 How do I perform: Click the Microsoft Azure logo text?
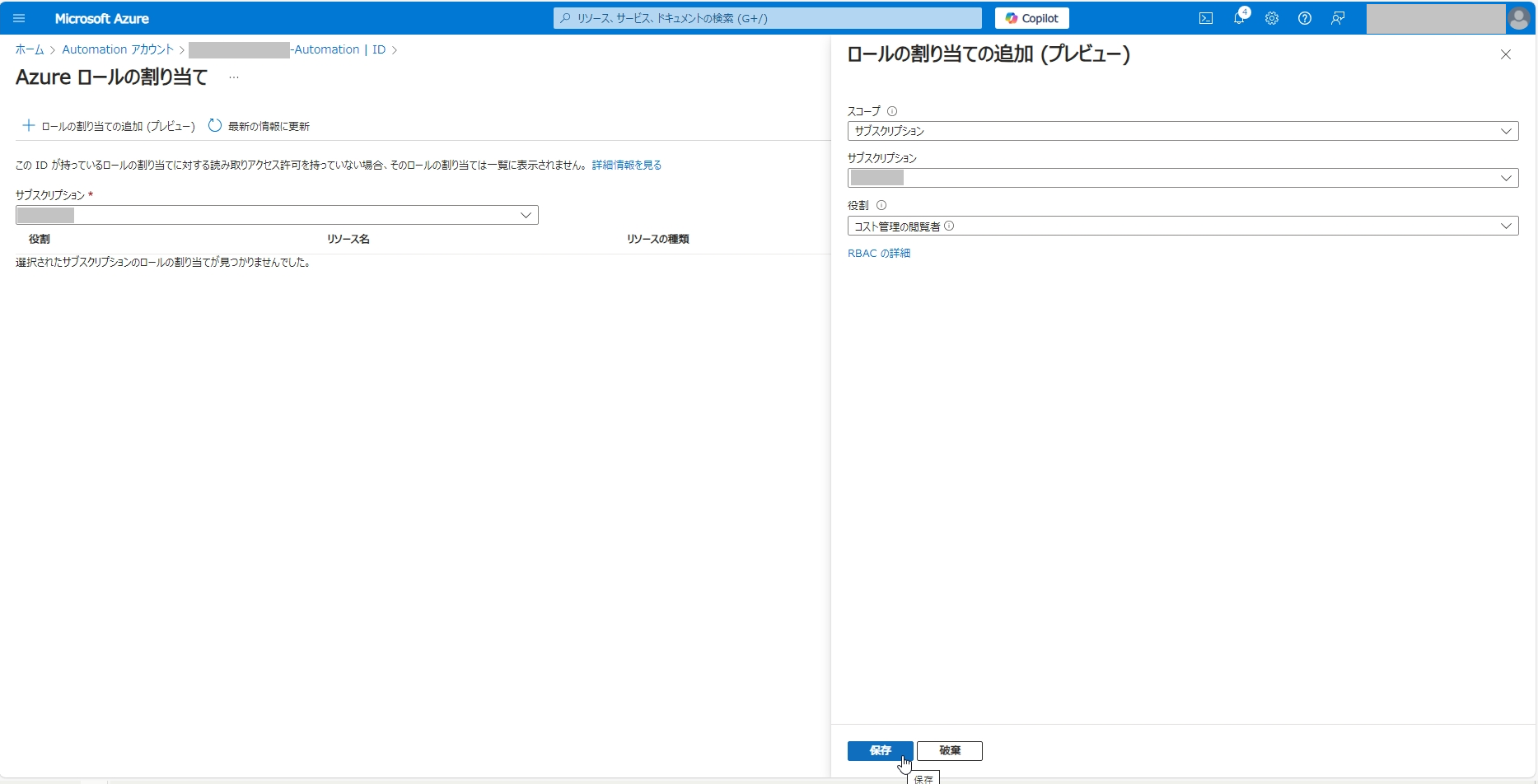coord(102,18)
